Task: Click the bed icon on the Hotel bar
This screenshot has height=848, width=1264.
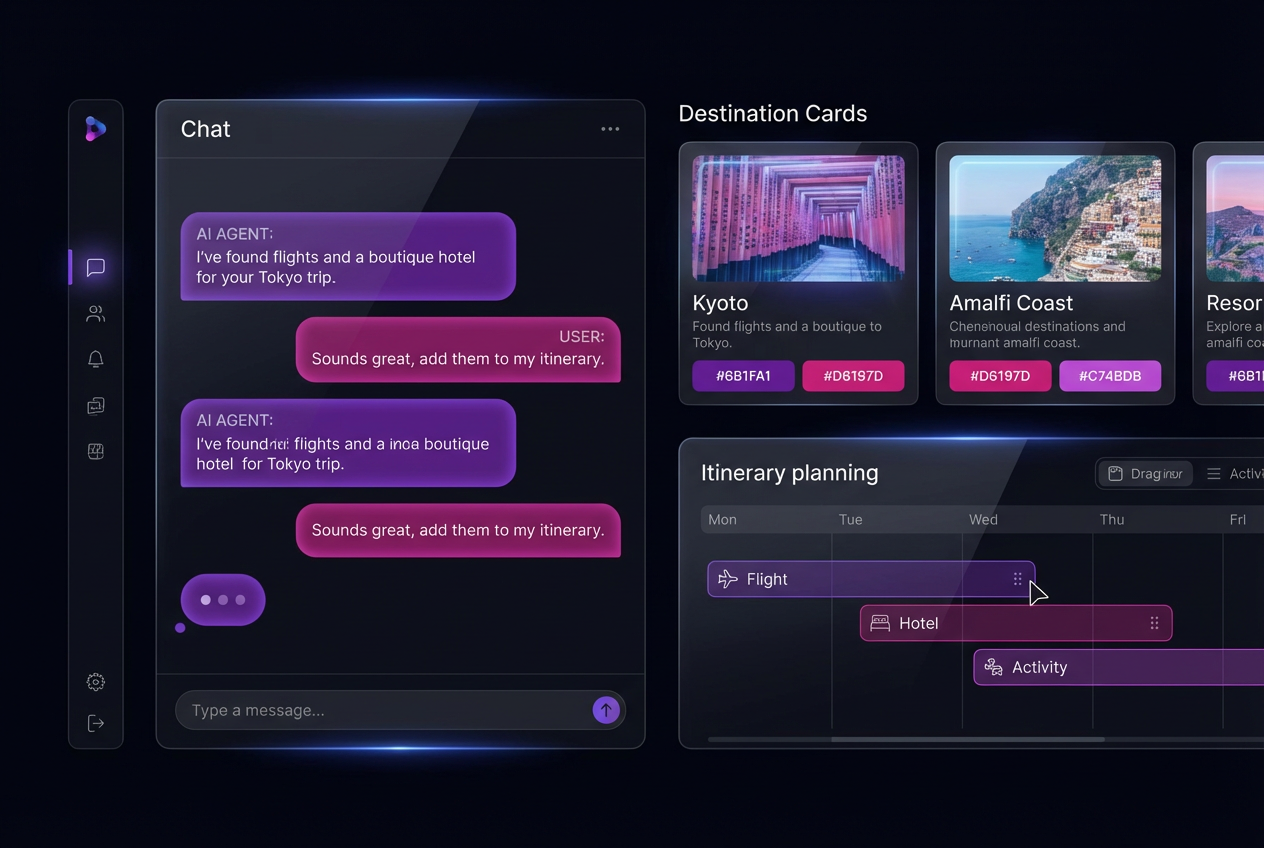Action: (880, 623)
